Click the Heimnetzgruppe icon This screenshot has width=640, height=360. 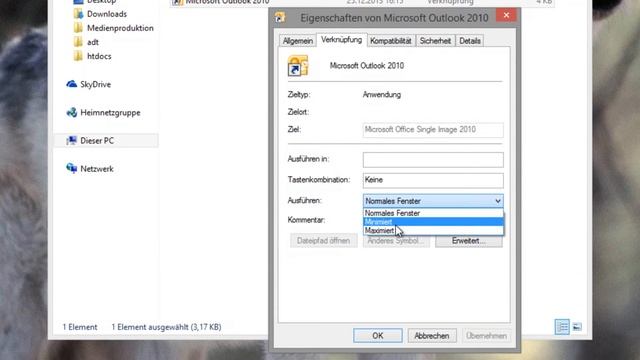point(71,112)
